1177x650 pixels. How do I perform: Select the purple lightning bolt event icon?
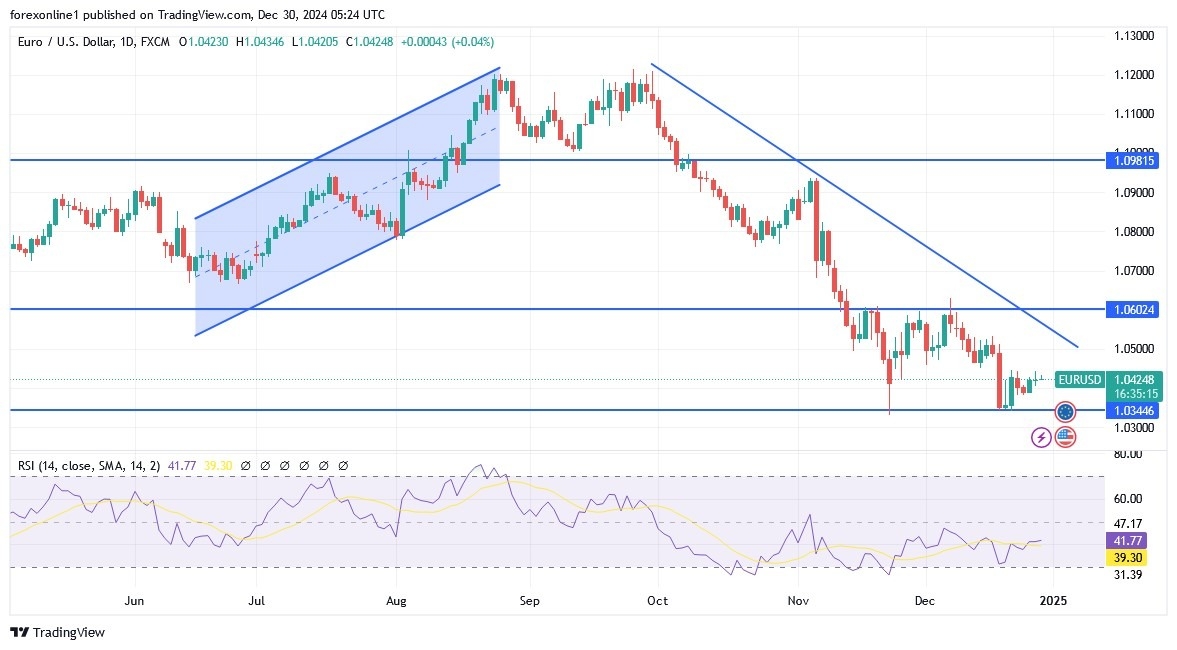pos(1041,438)
